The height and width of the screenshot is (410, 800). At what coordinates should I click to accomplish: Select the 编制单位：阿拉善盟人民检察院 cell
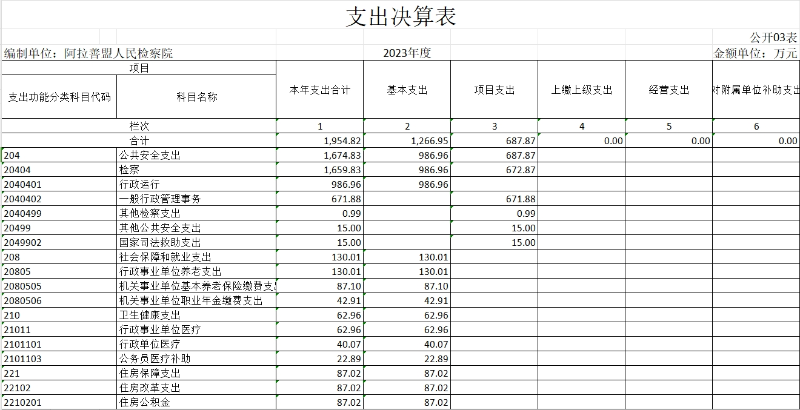89,53
